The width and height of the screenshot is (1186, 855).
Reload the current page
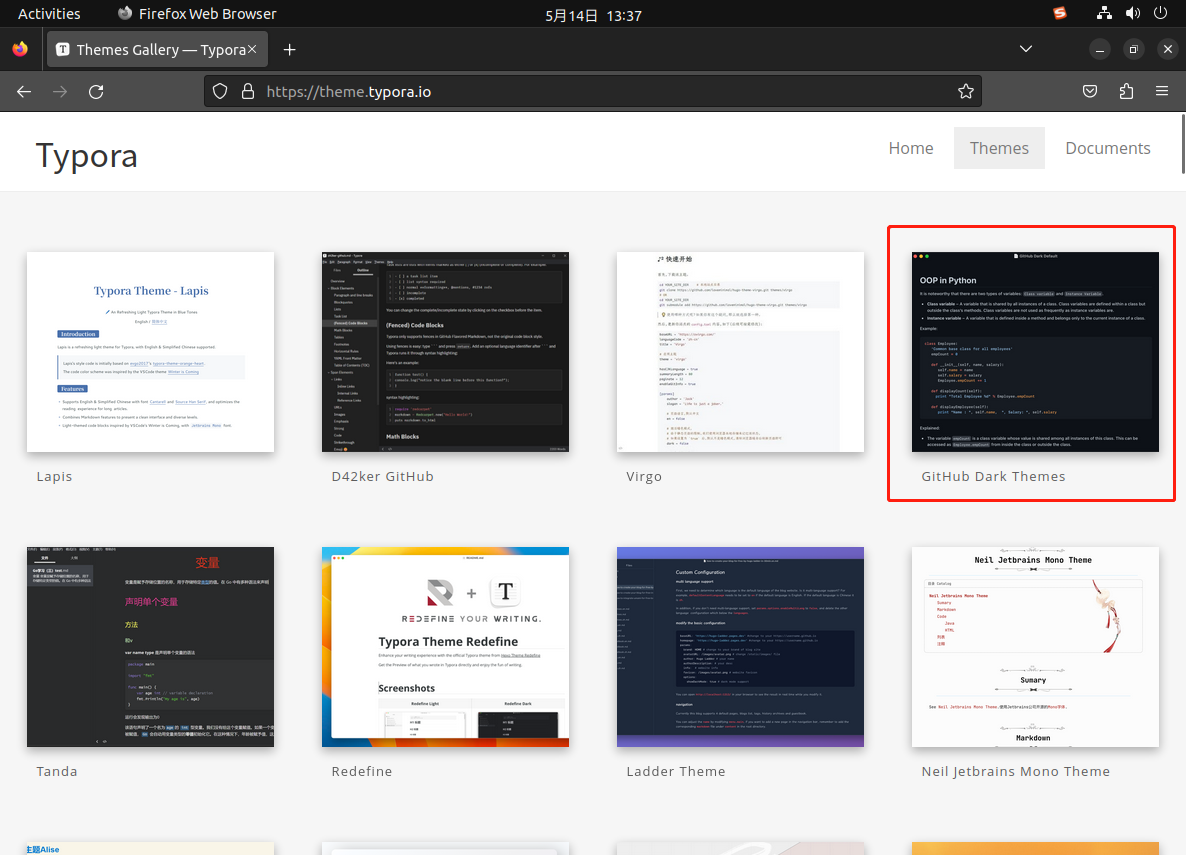96,92
